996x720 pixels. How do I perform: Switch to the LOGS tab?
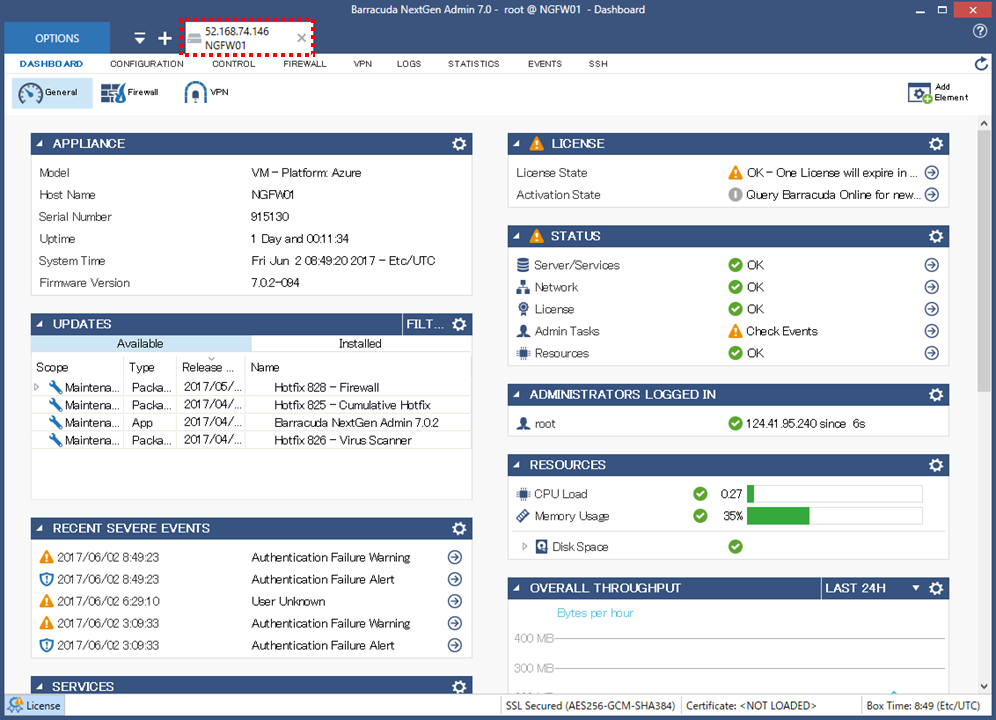[409, 64]
